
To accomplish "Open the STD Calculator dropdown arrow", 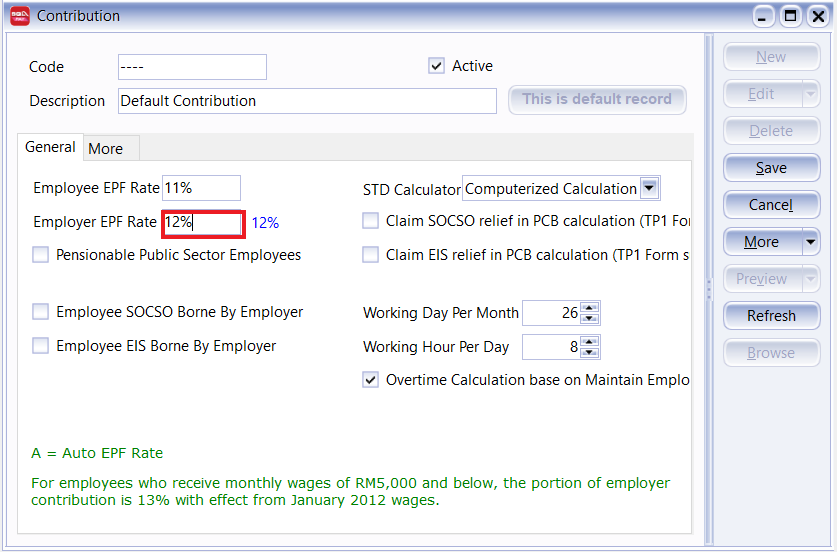I will point(649,188).
